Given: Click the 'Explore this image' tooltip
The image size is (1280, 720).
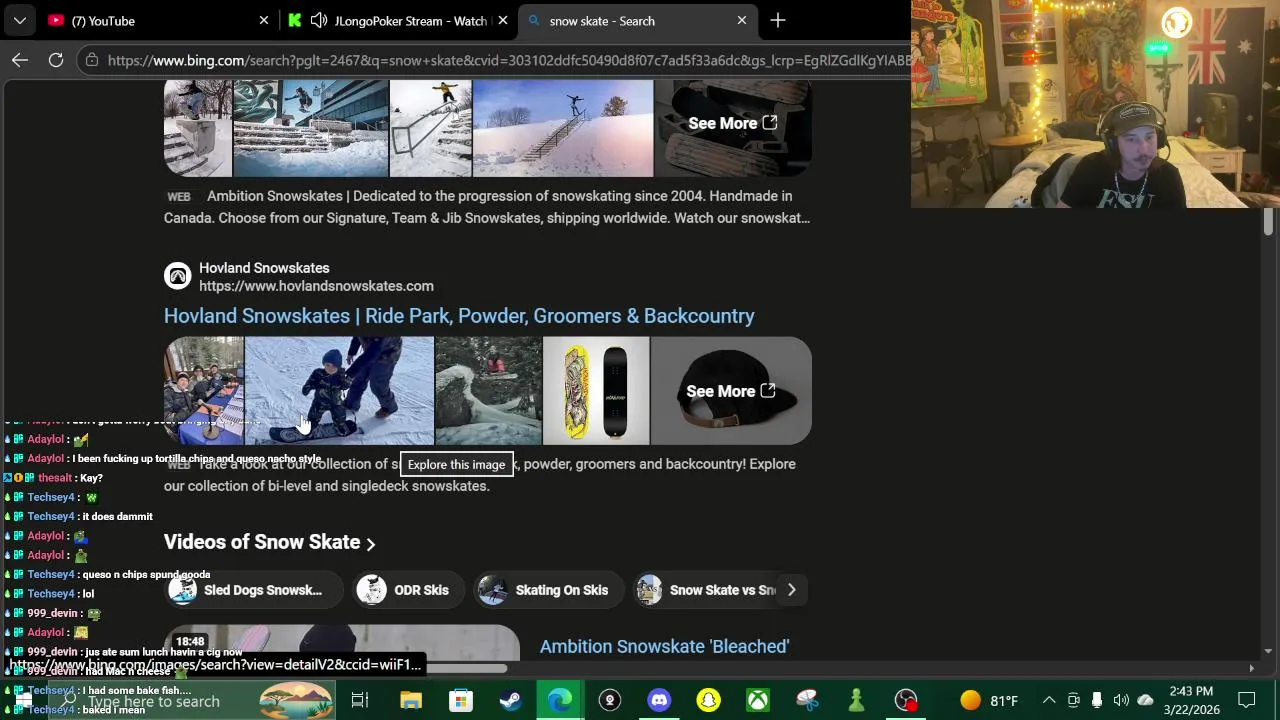Looking at the screenshot, I should pos(456,464).
